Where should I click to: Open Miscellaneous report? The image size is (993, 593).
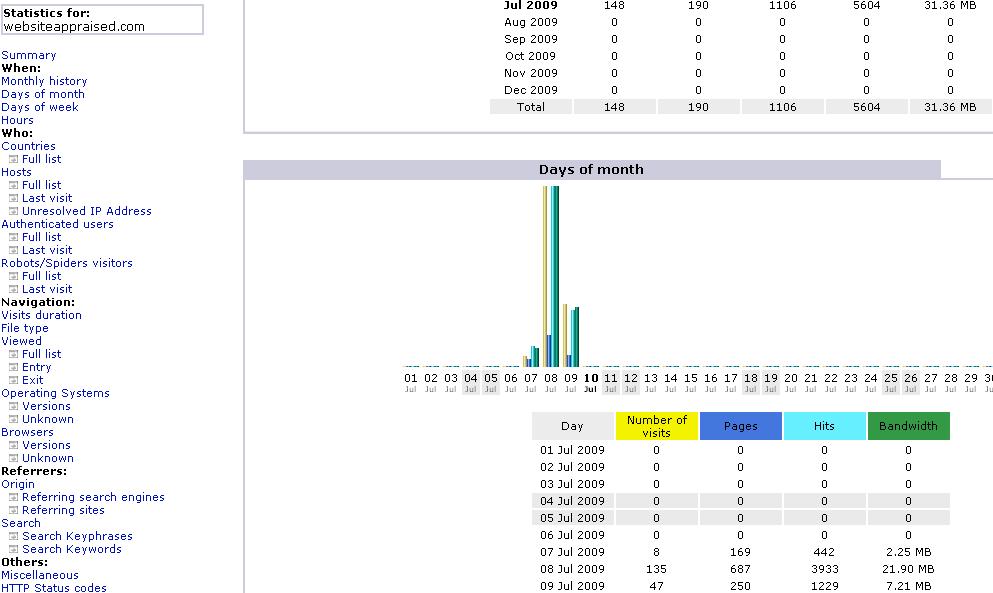click(x=40, y=575)
